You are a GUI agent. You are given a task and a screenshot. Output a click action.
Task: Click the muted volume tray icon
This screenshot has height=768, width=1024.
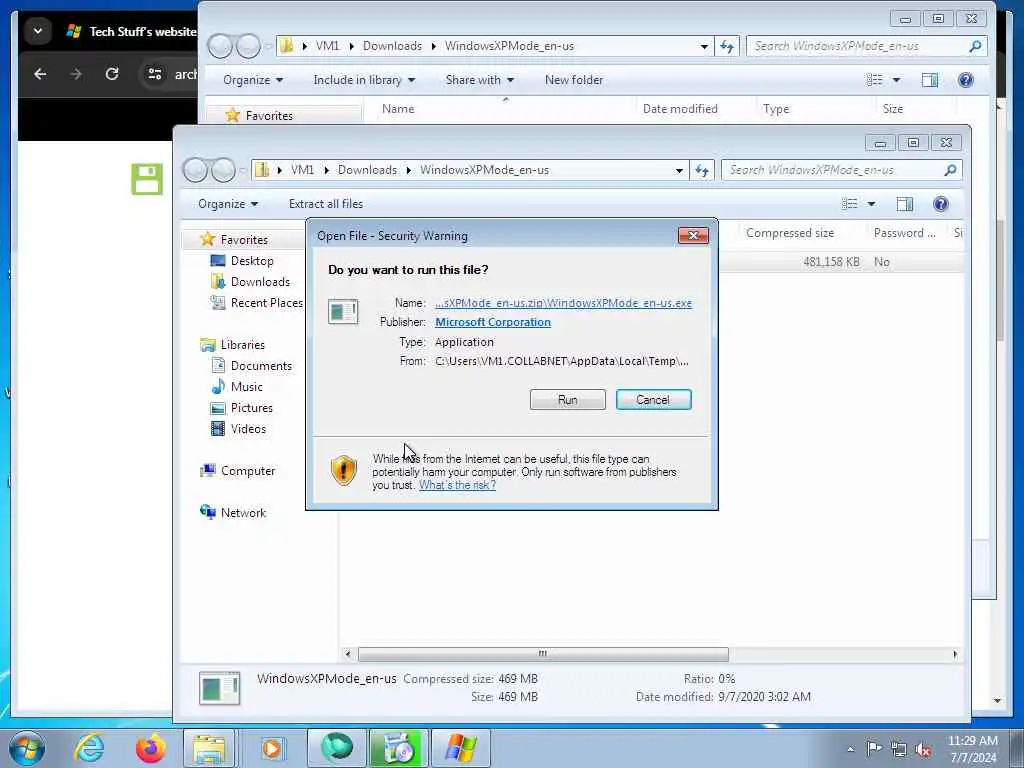tap(923, 749)
